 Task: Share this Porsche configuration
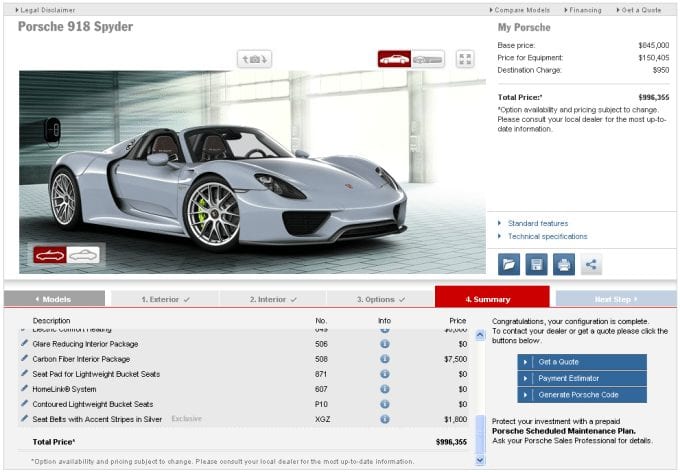point(591,265)
